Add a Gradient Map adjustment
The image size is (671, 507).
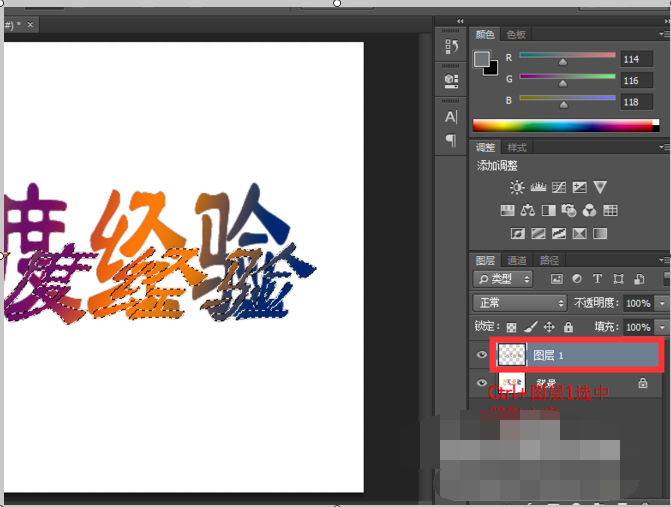click(600, 234)
